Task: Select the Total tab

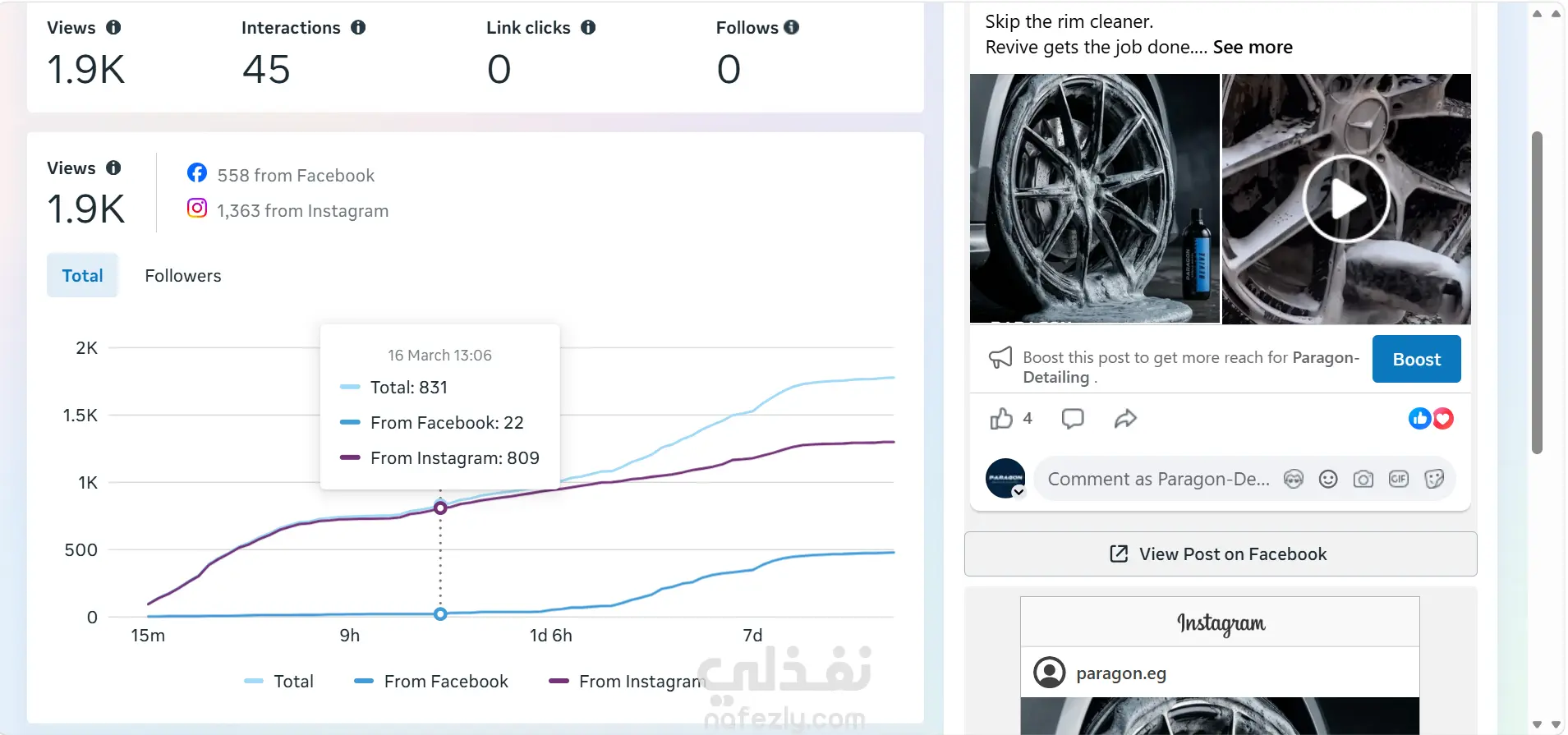Action: (83, 276)
